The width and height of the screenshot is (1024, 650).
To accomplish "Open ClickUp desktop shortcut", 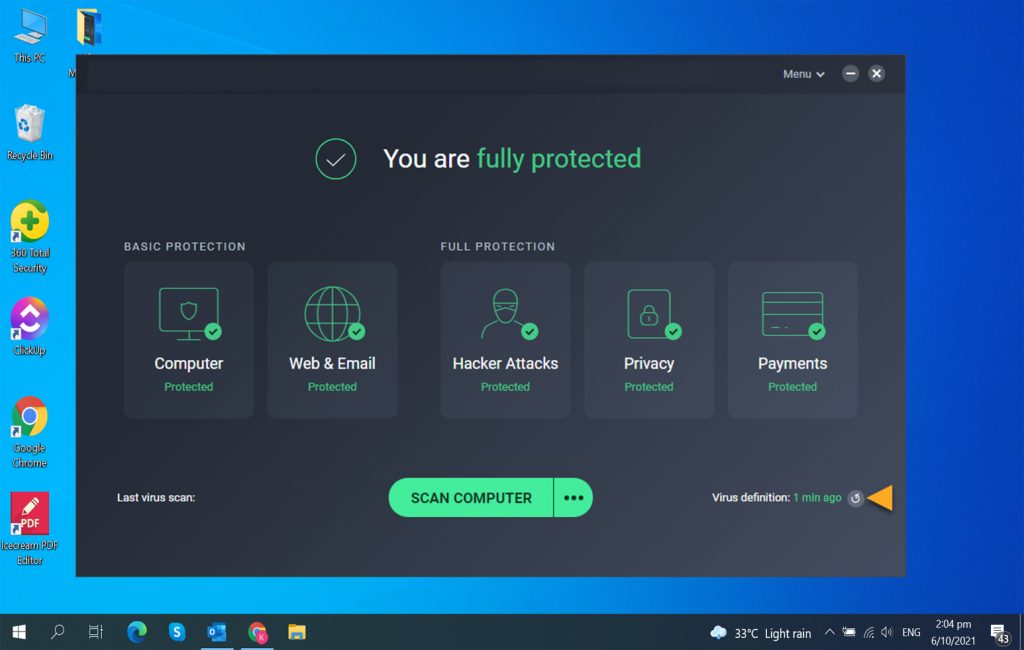I will tap(30, 324).
